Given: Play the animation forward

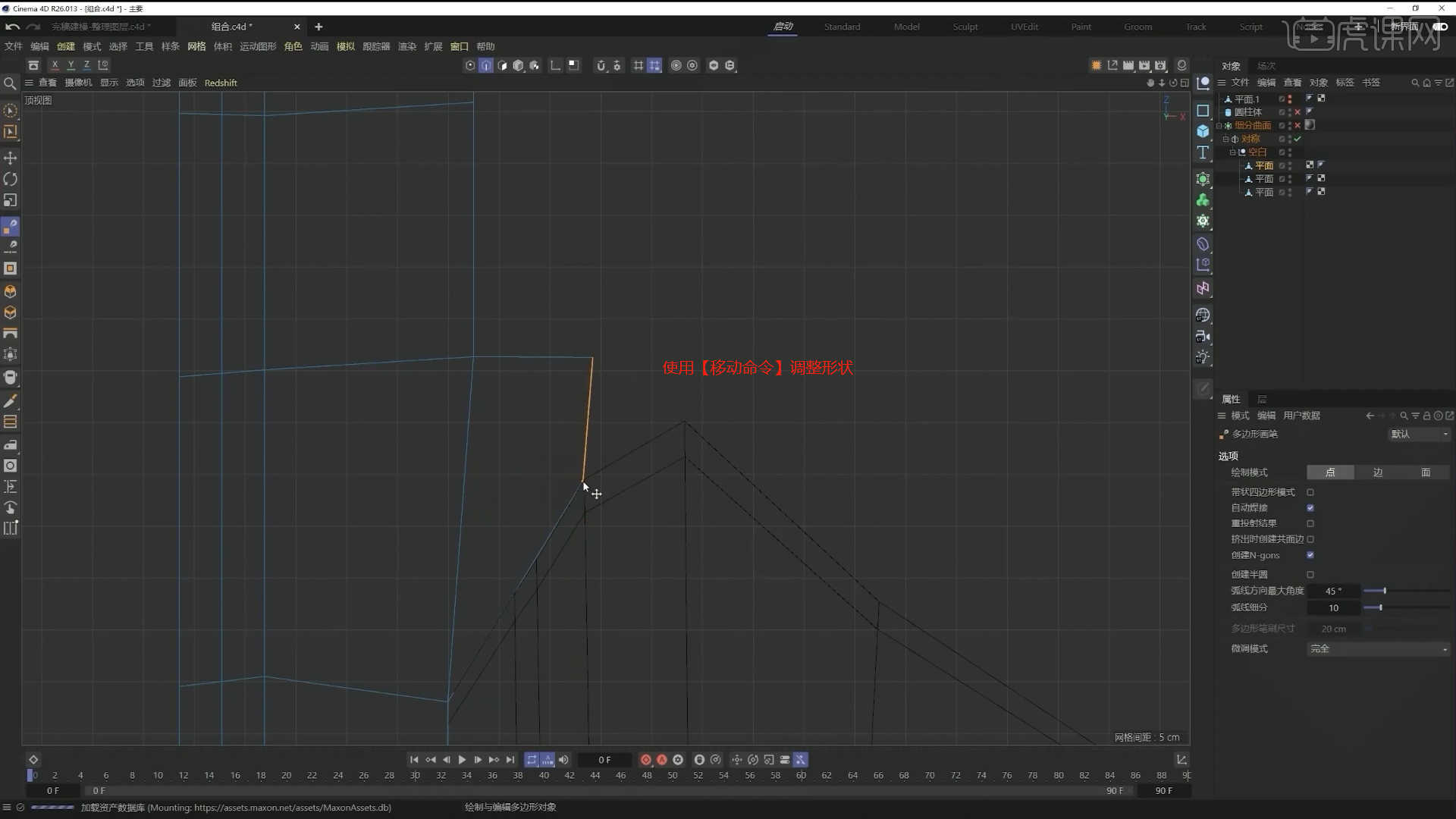Looking at the screenshot, I should coord(462,760).
